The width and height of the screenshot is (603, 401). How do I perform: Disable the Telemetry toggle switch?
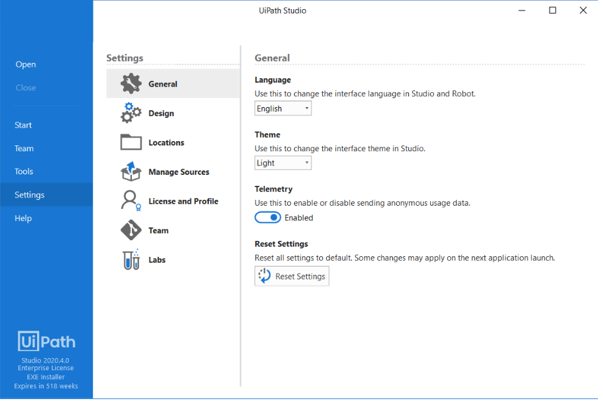coord(268,218)
